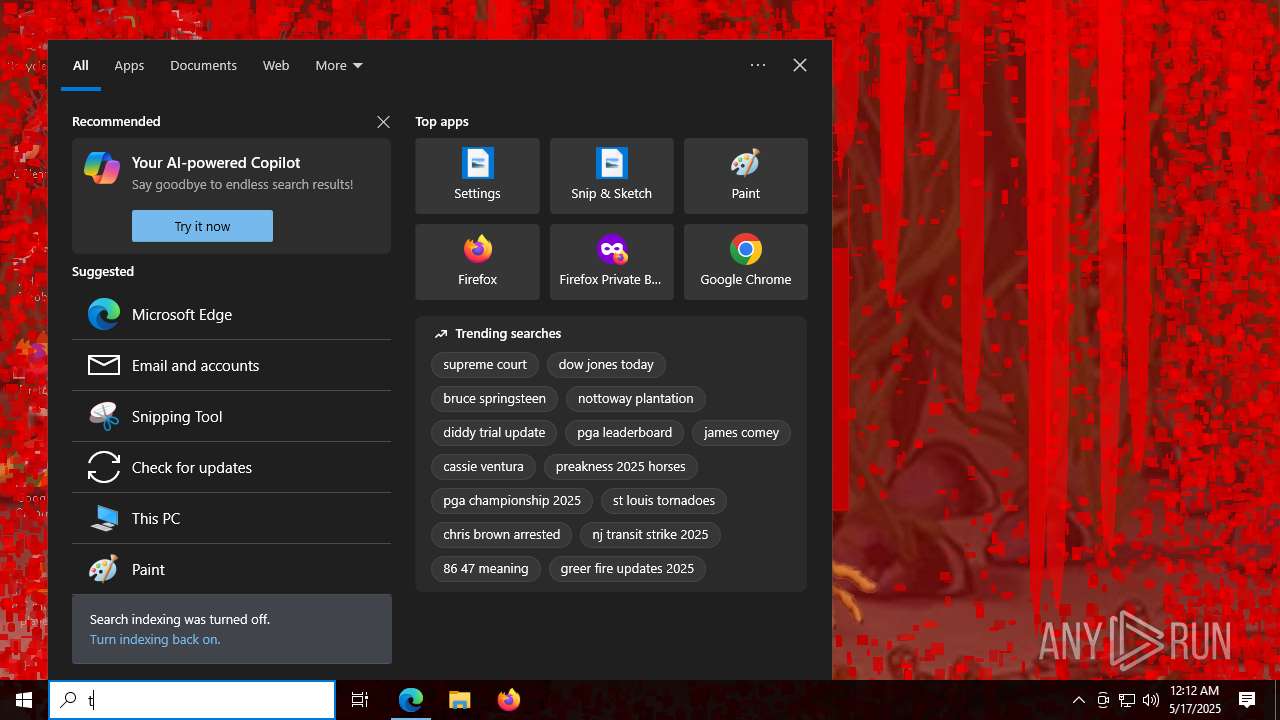Open File Explorer on taskbar
1280x720 pixels.
[459, 700]
